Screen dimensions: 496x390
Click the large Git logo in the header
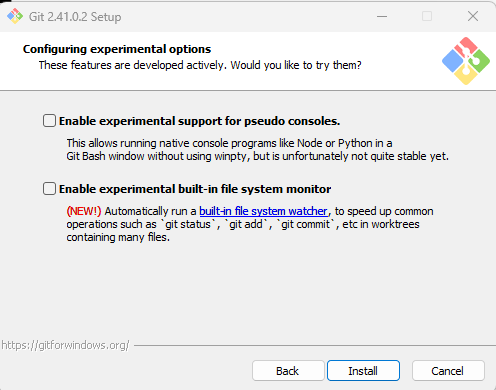(x=466, y=61)
